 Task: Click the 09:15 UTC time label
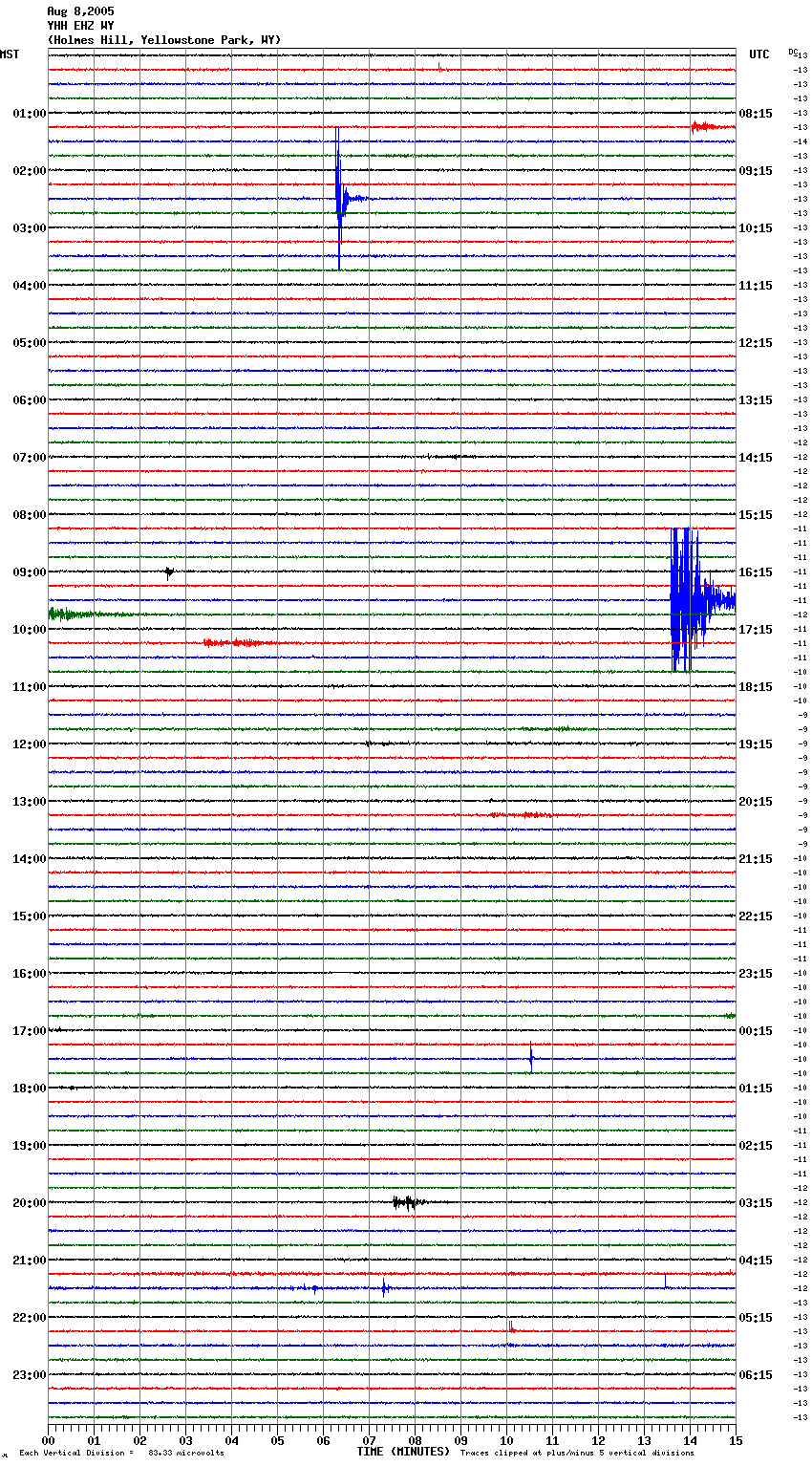[756, 171]
